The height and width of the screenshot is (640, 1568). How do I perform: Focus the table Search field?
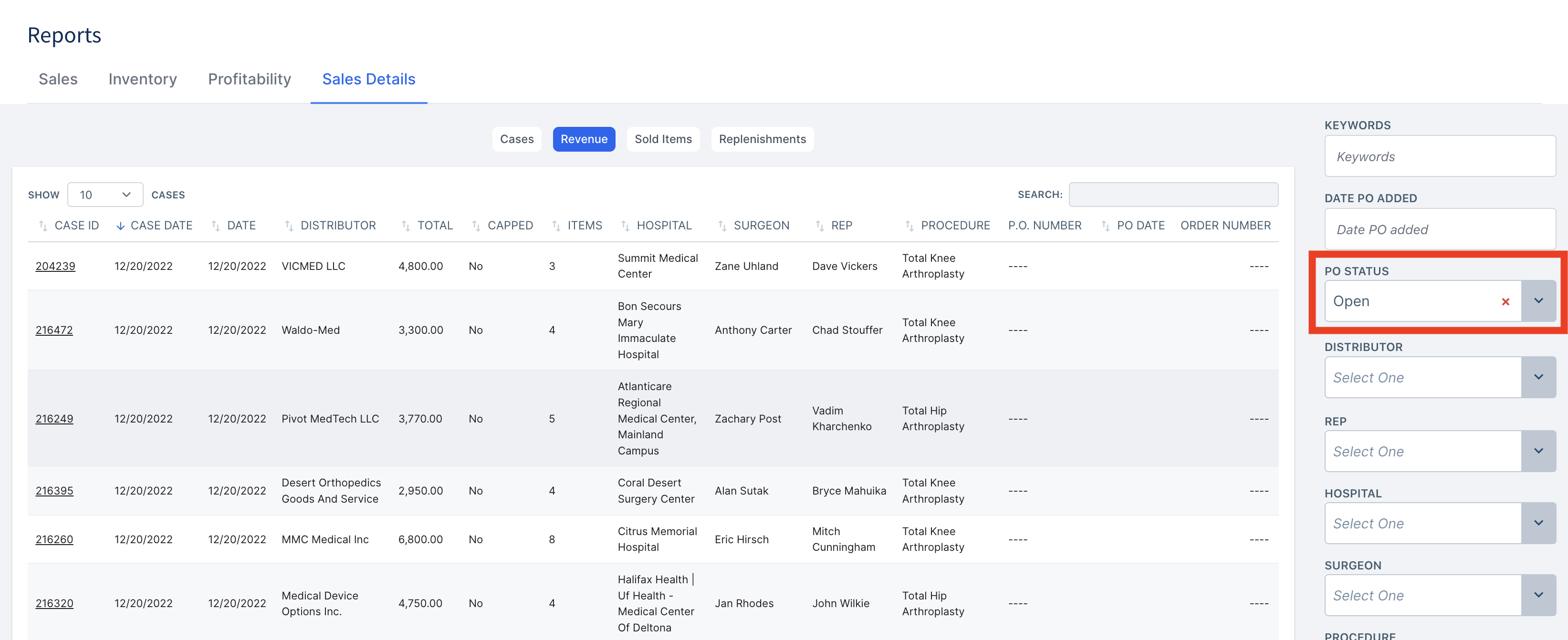click(x=1173, y=195)
